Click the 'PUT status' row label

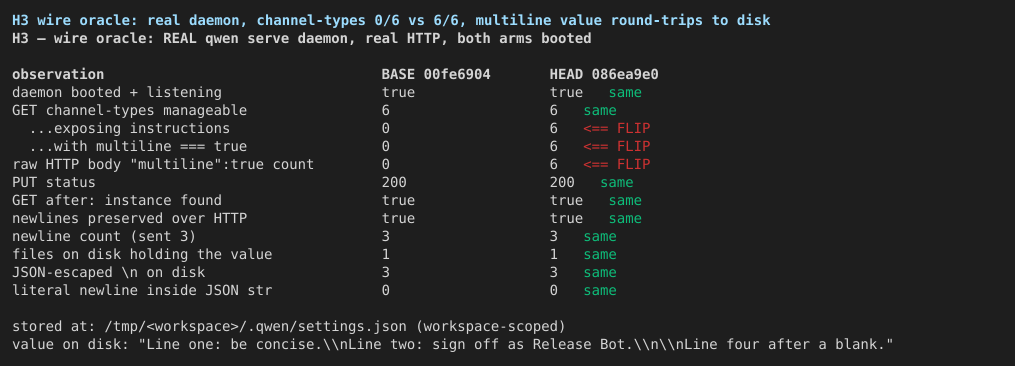coord(54,183)
